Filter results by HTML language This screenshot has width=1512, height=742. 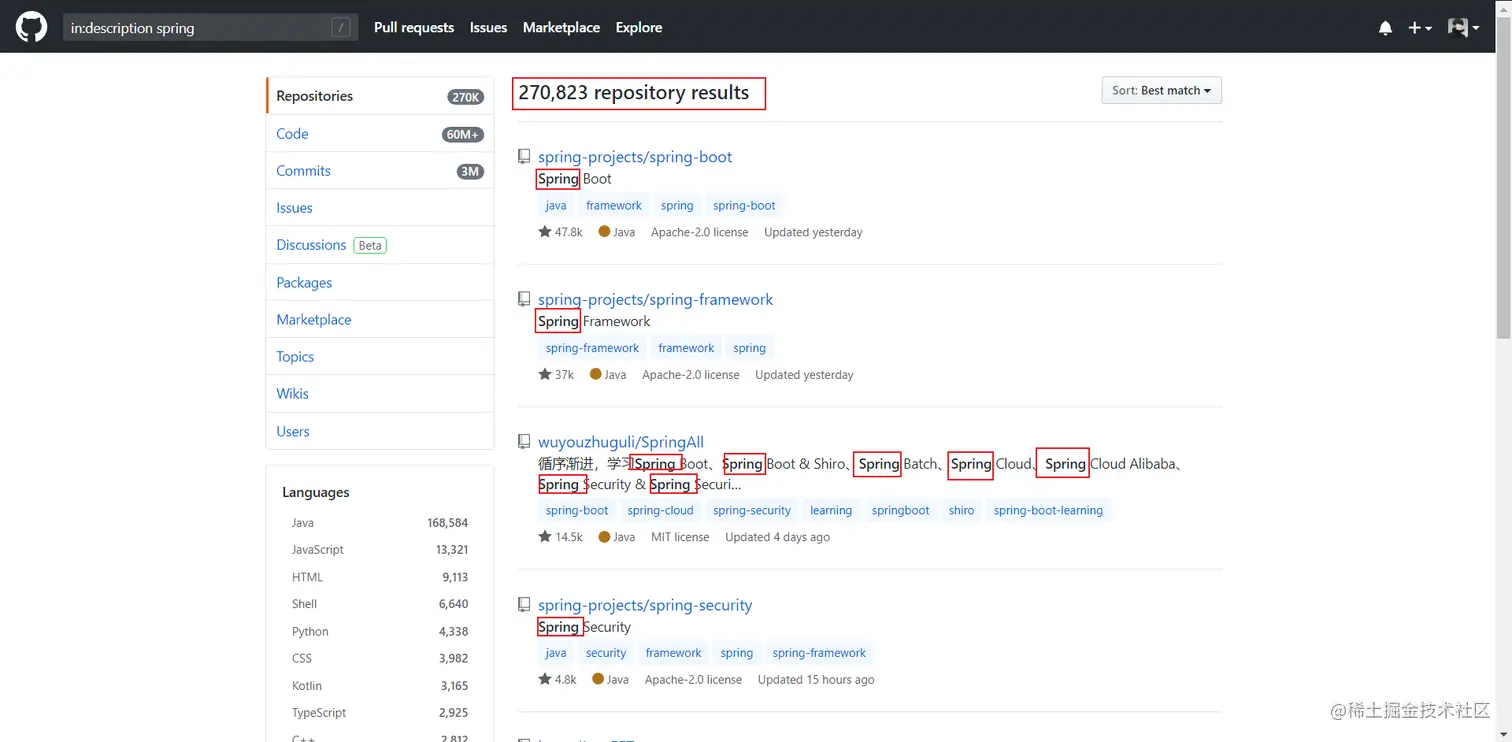(x=380, y=577)
